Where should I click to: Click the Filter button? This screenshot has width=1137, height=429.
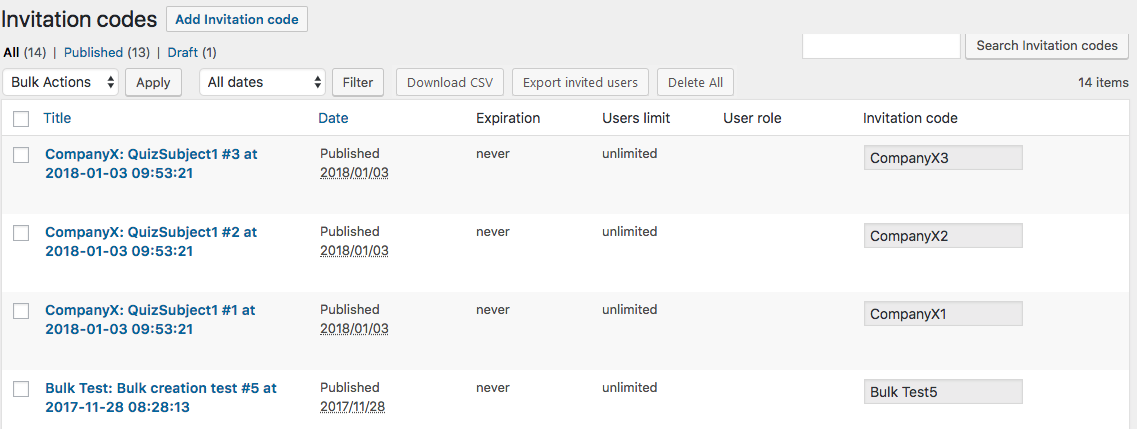click(x=357, y=83)
